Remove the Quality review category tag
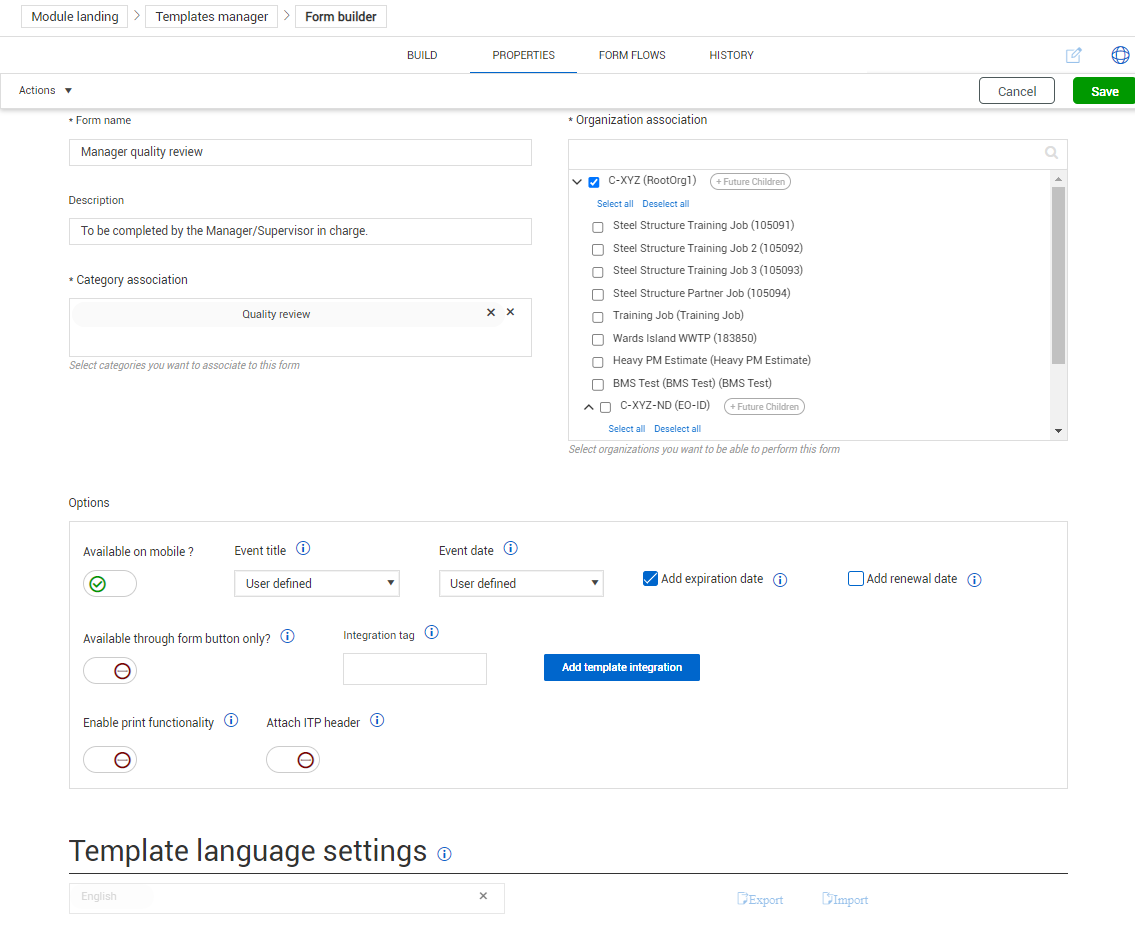This screenshot has height=927, width=1135. pyautogui.click(x=491, y=313)
